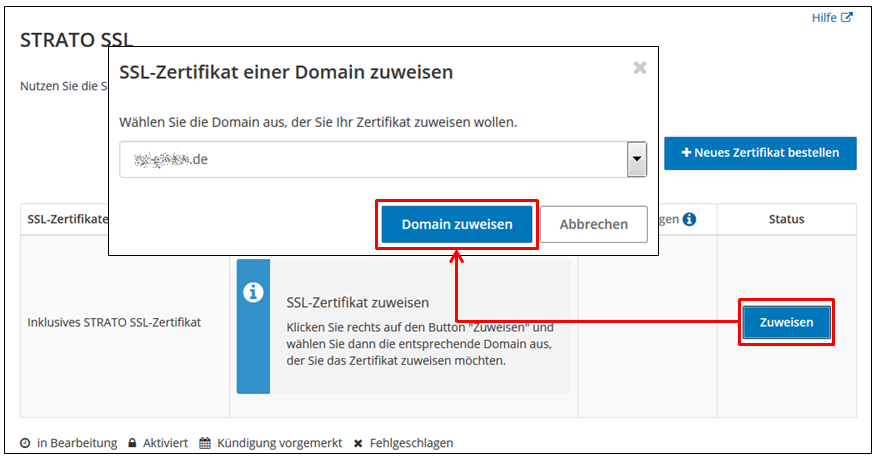Click the dialog title SSL-Zertifikat einer Domain zuweisen

point(286,72)
